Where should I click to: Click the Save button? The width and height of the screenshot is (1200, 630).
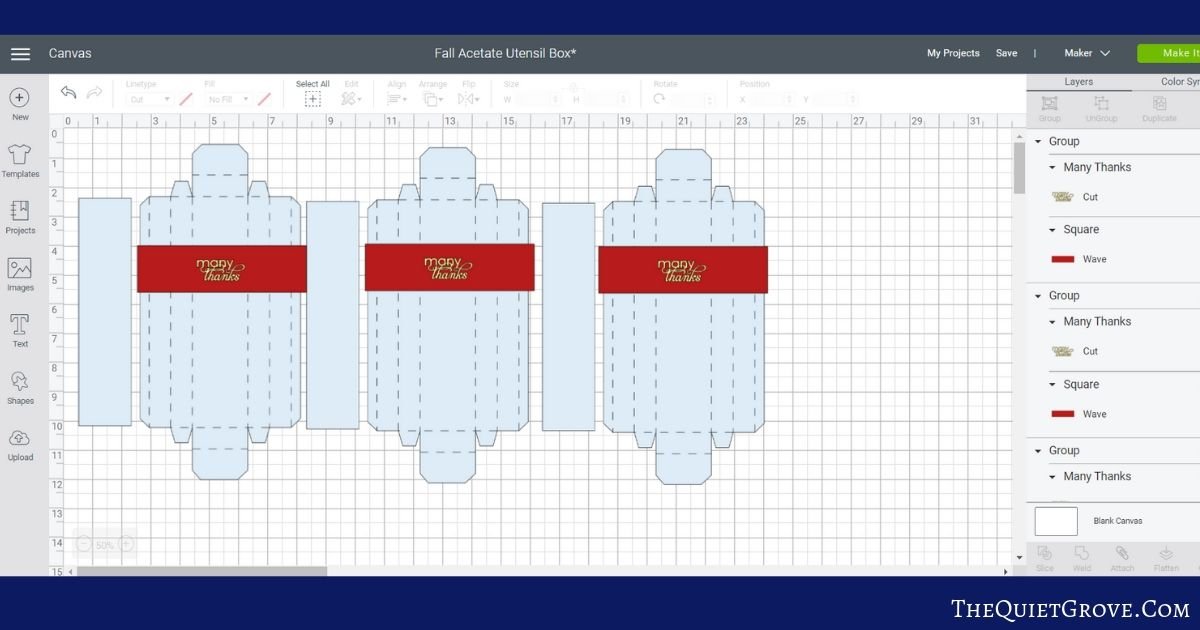(1006, 53)
